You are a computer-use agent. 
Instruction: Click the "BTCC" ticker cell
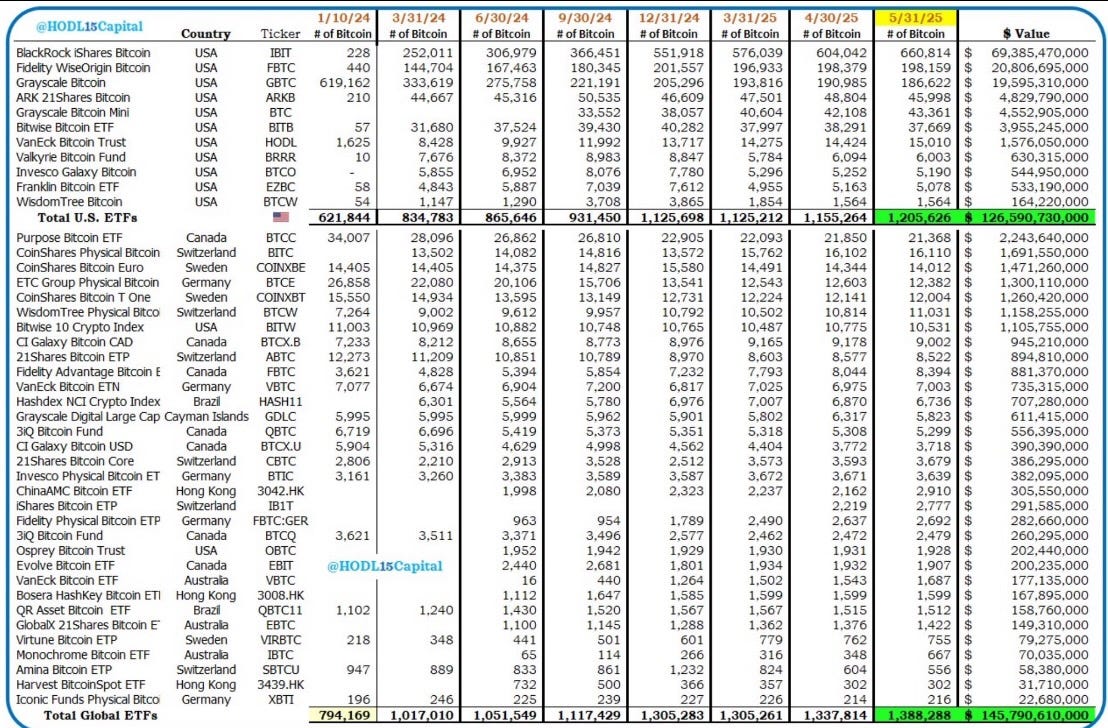click(x=281, y=238)
